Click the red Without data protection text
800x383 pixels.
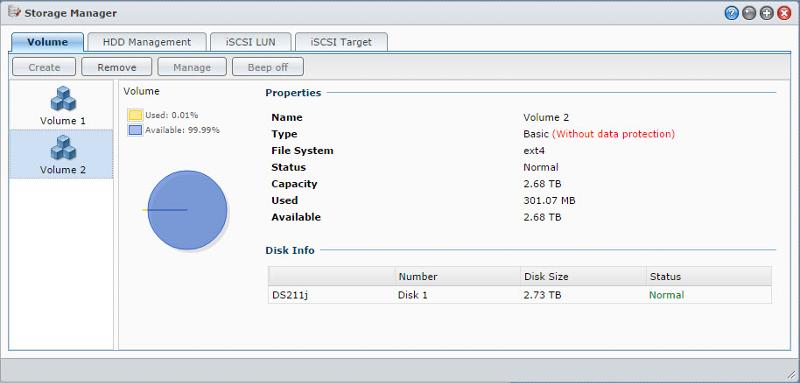pyautogui.click(x=613, y=134)
